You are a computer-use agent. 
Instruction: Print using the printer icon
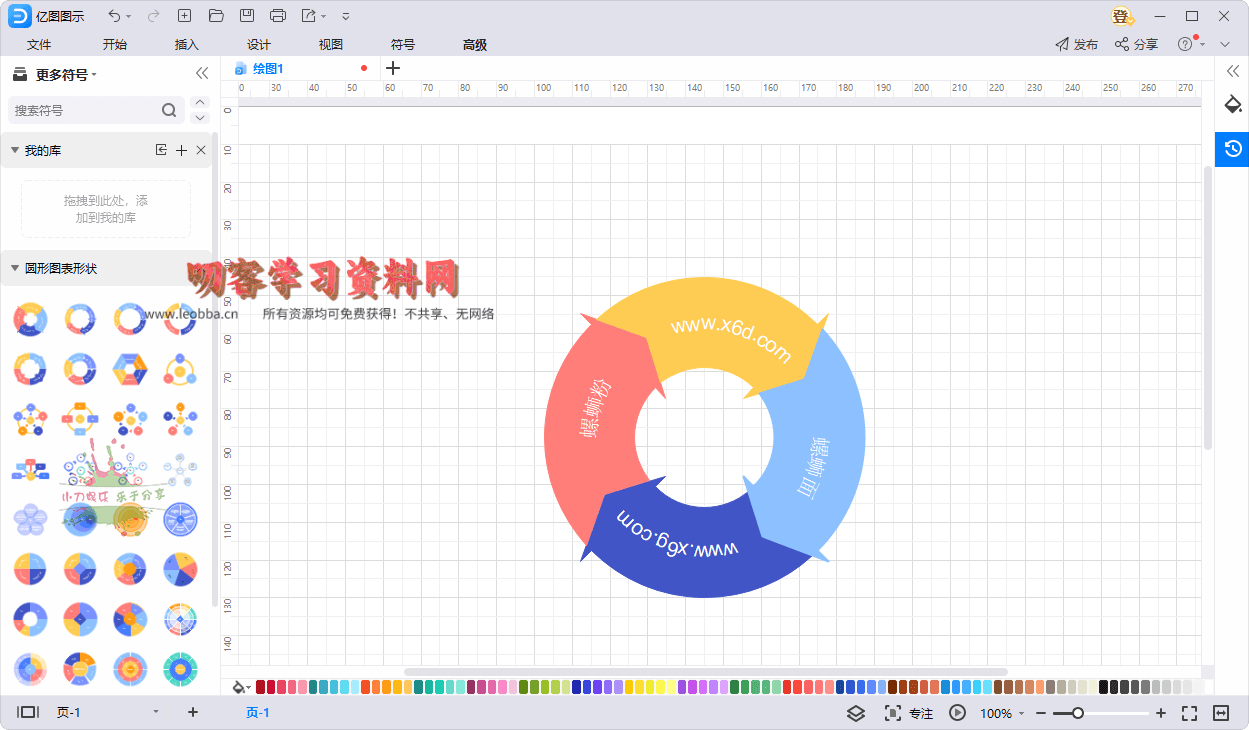point(278,16)
